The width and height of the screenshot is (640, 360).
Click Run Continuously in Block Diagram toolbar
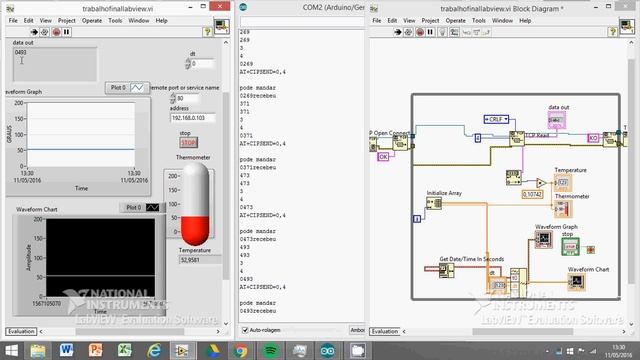click(408, 32)
